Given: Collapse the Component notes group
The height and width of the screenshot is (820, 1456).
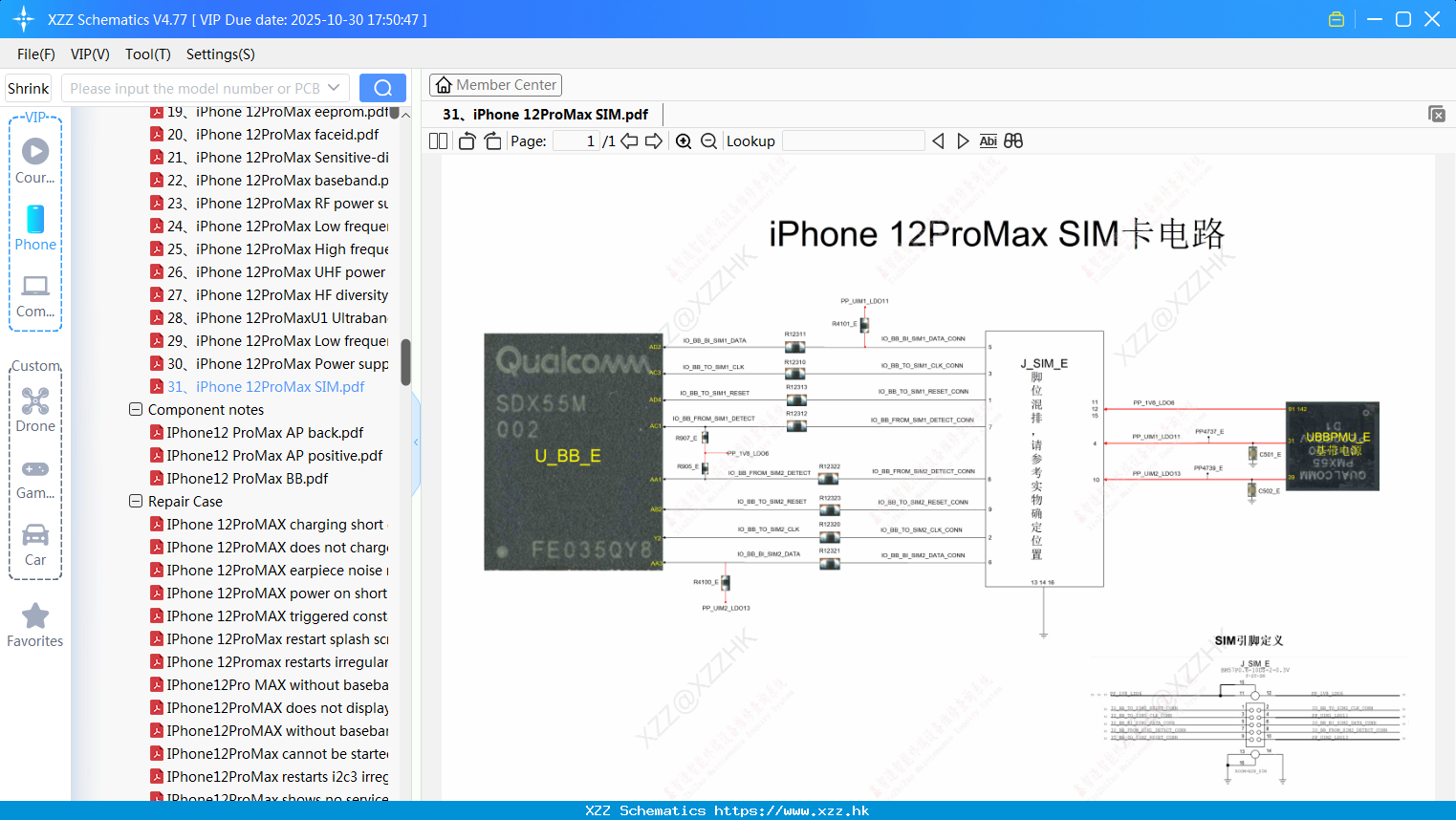Looking at the screenshot, I should (136, 409).
